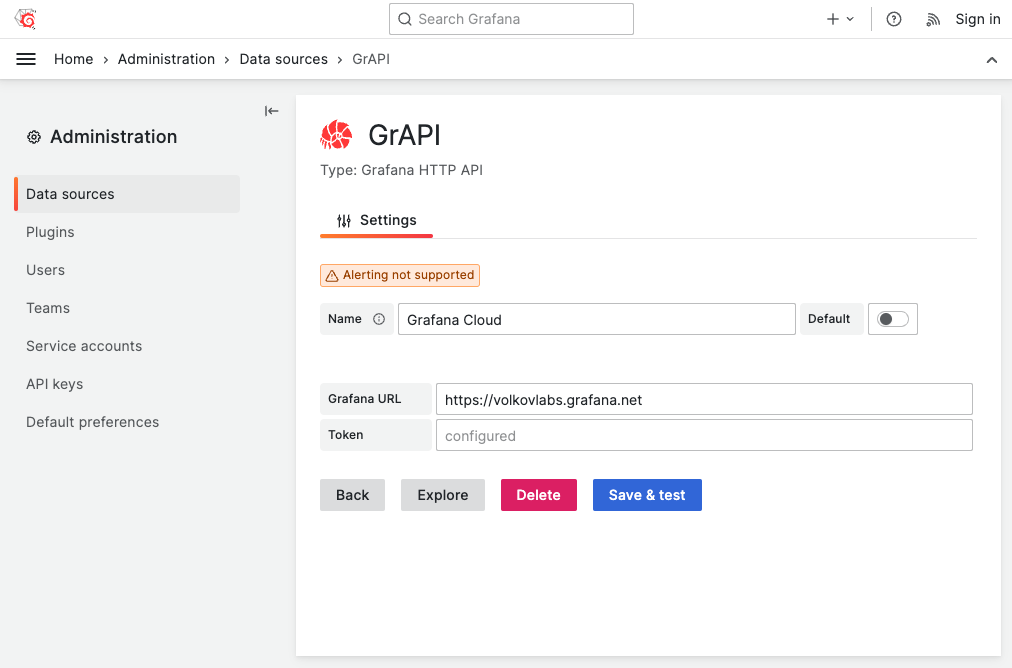The image size is (1012, 668).
Task: Open Plugins in the sidebar
Action: tap(50, 232)
